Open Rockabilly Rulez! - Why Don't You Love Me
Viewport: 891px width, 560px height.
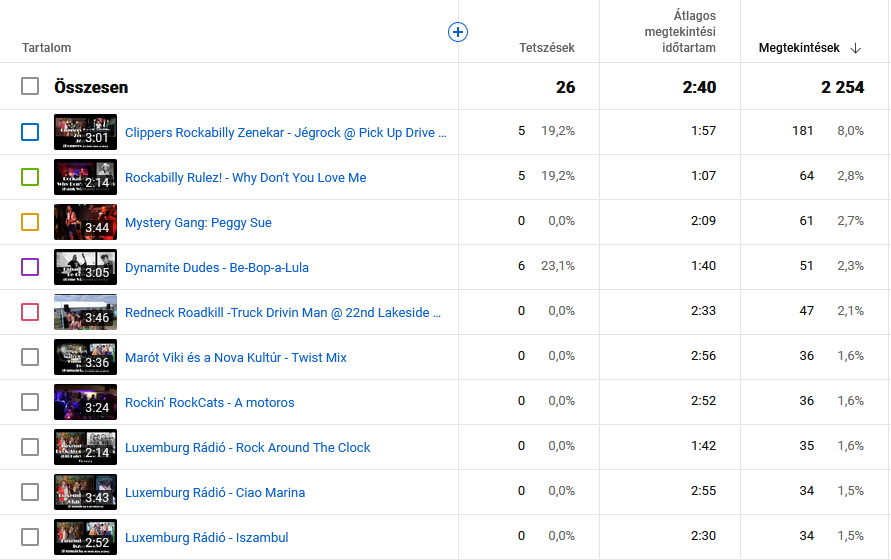tap(245, 177)
